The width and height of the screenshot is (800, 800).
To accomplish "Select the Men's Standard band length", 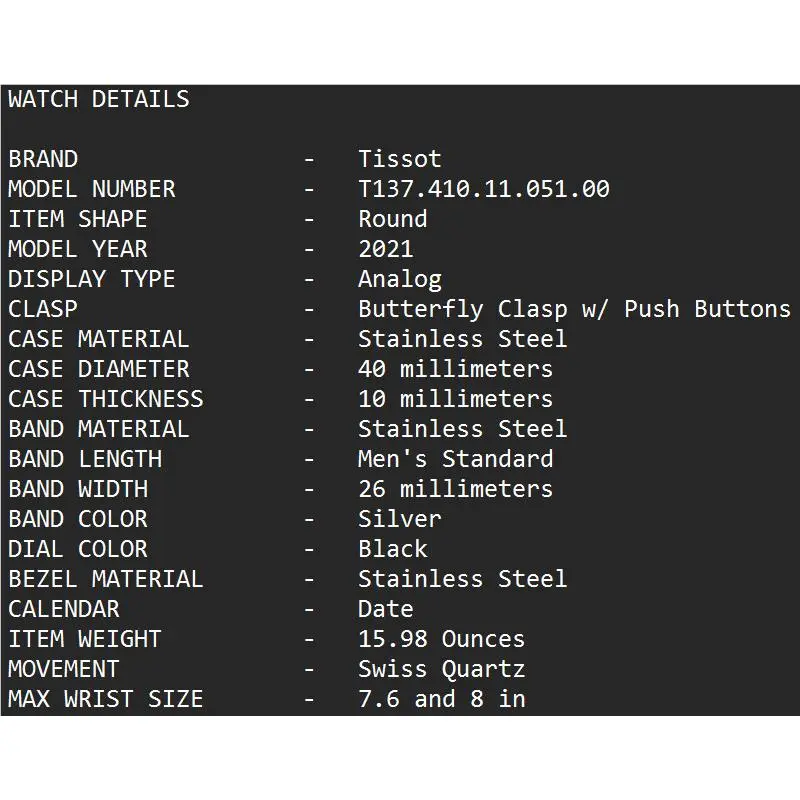I will (x=455, y=459).
